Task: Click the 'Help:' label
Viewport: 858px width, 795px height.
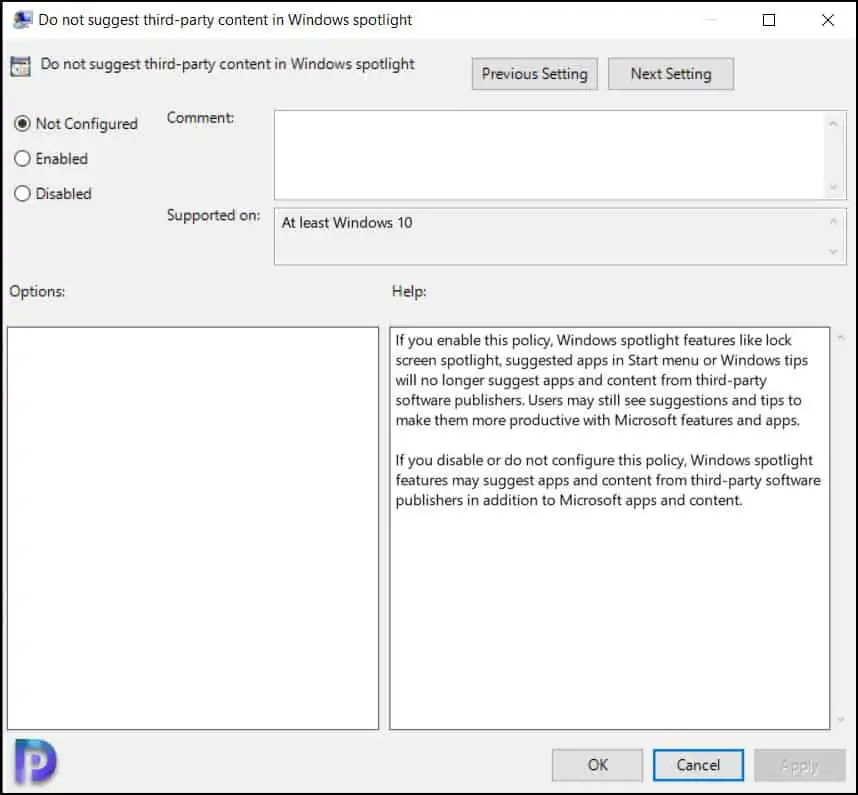Action: (x=409, y=291)
